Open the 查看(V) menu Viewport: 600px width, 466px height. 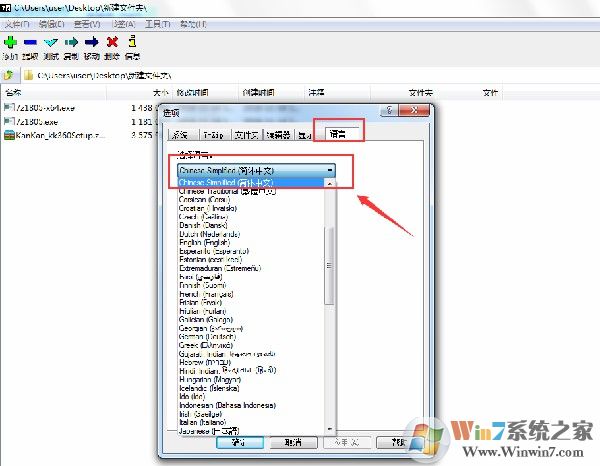tap(87, 24)
